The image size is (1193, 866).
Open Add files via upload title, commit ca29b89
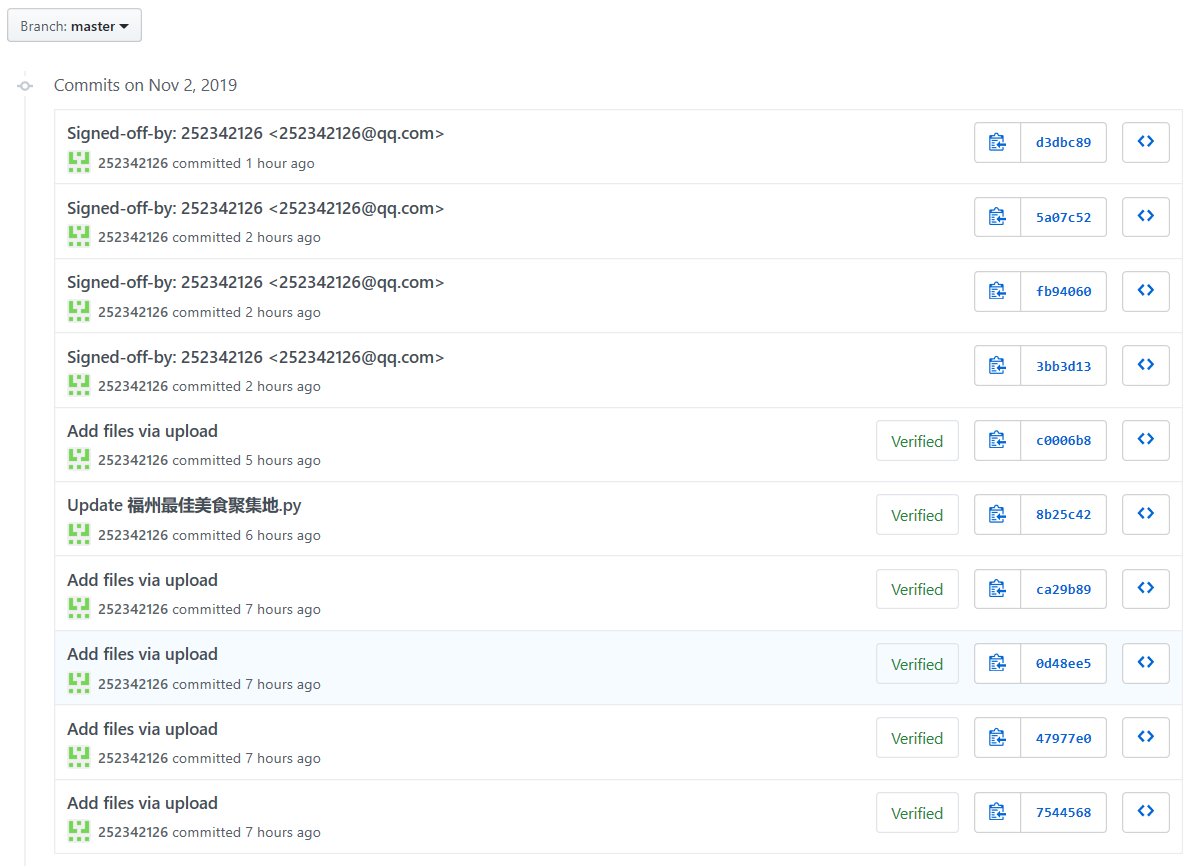pyautogui.click(x=142, y=580)
